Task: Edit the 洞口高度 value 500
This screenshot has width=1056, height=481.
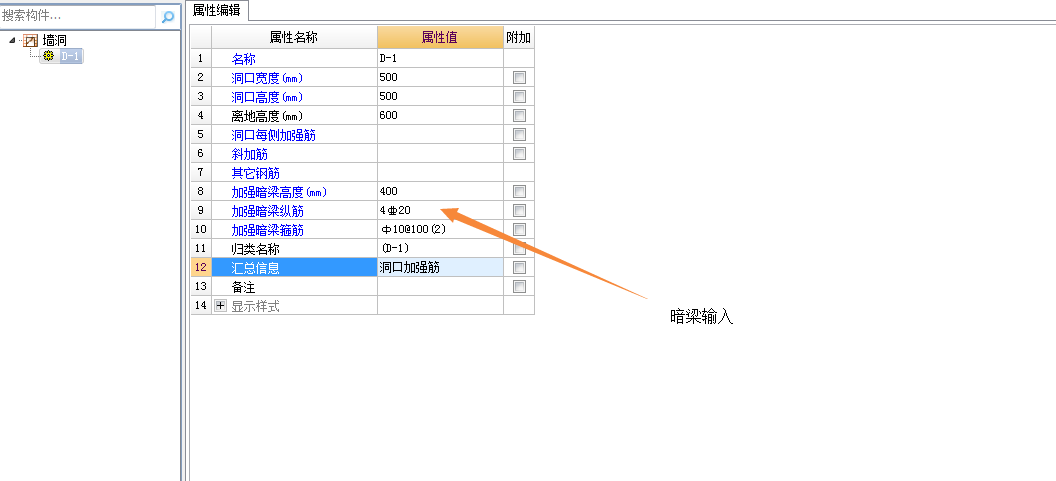Action: click(x=440, y=96)
